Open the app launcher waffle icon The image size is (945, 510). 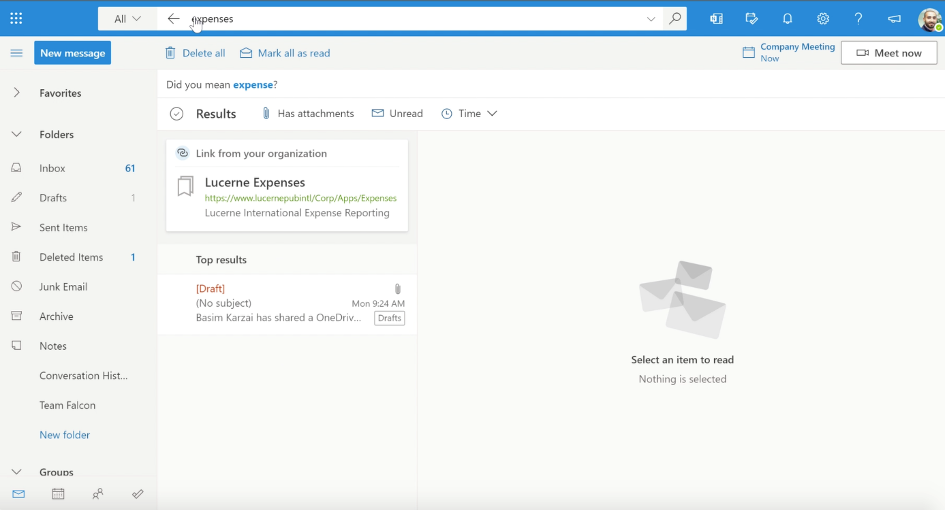(16, 19)
